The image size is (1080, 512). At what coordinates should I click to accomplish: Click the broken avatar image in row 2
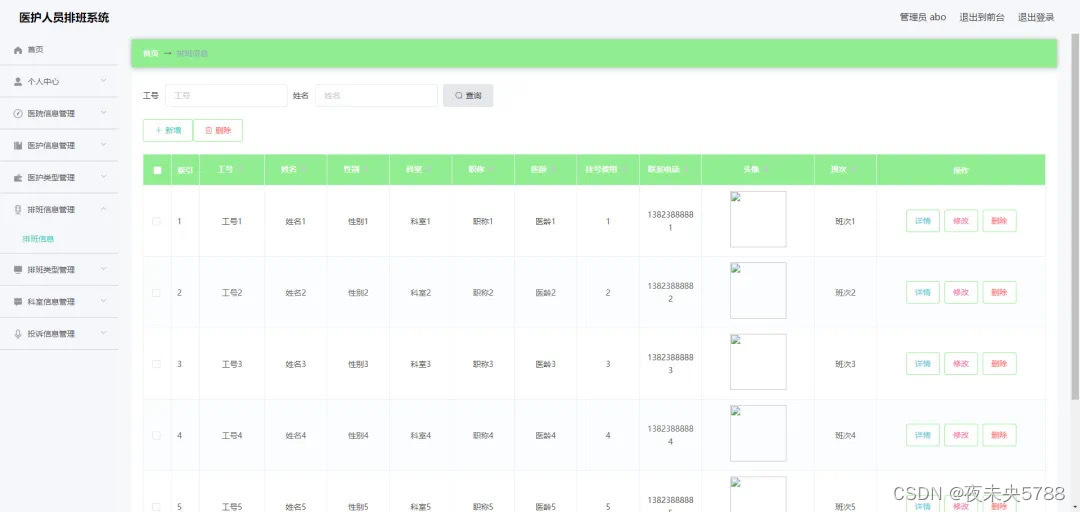click(x=758, y=290)
